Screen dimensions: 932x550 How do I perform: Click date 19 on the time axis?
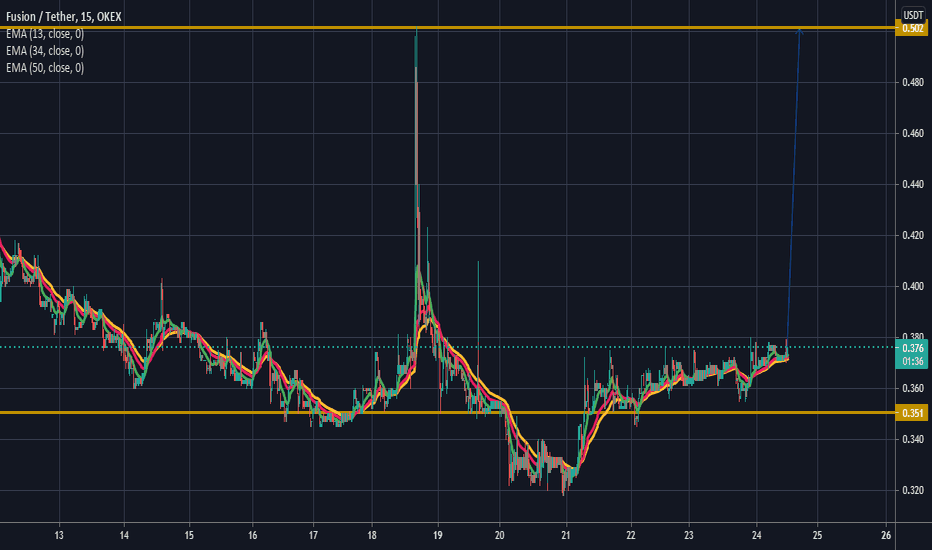pos(438,535)
